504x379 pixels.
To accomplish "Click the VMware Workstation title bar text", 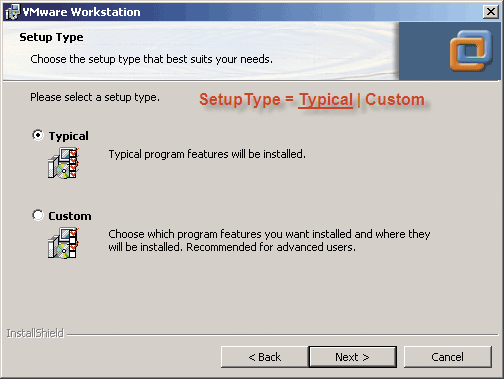I will 81,12.
